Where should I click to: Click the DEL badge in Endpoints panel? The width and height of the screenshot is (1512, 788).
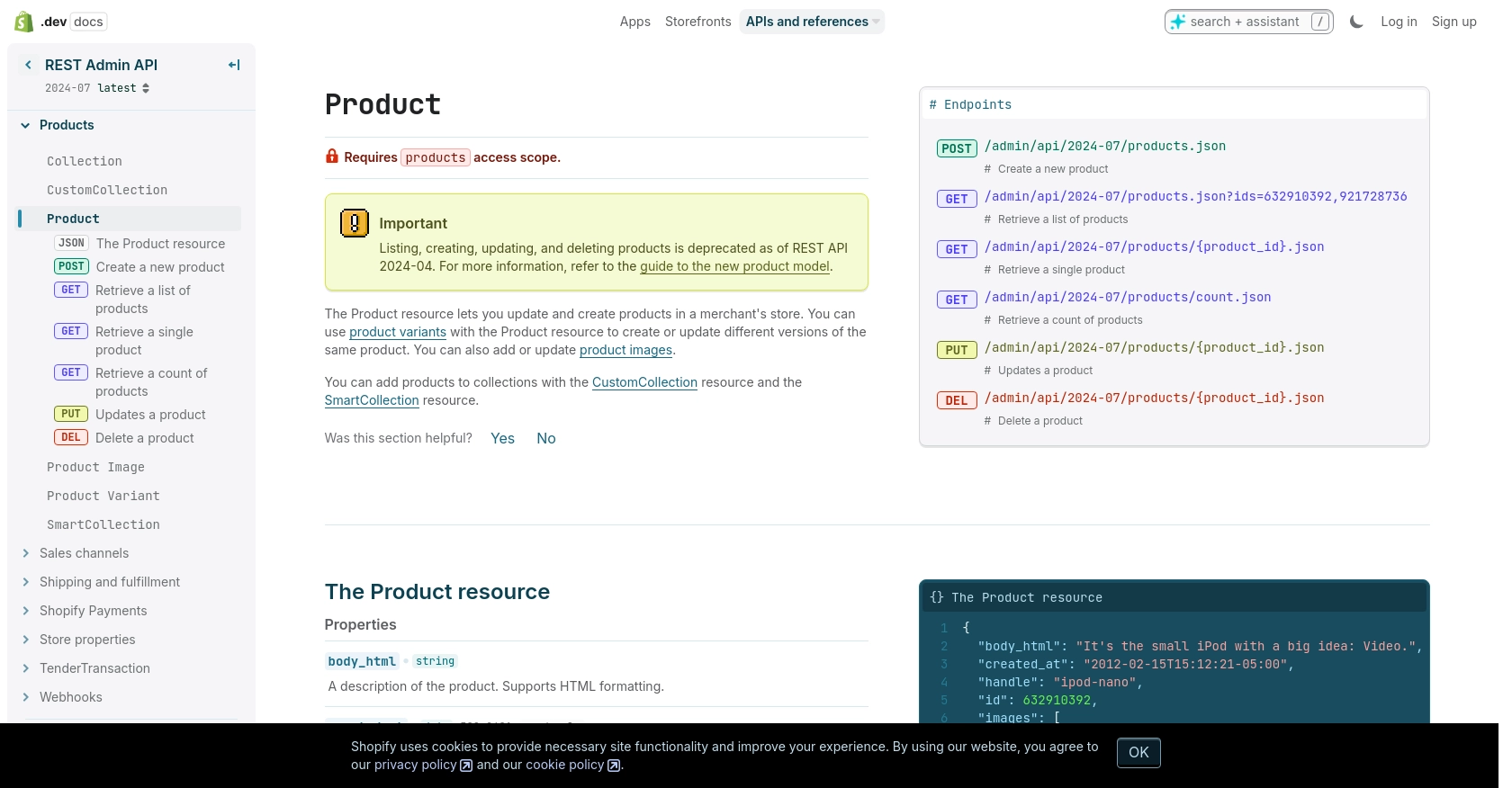(957, 400)
